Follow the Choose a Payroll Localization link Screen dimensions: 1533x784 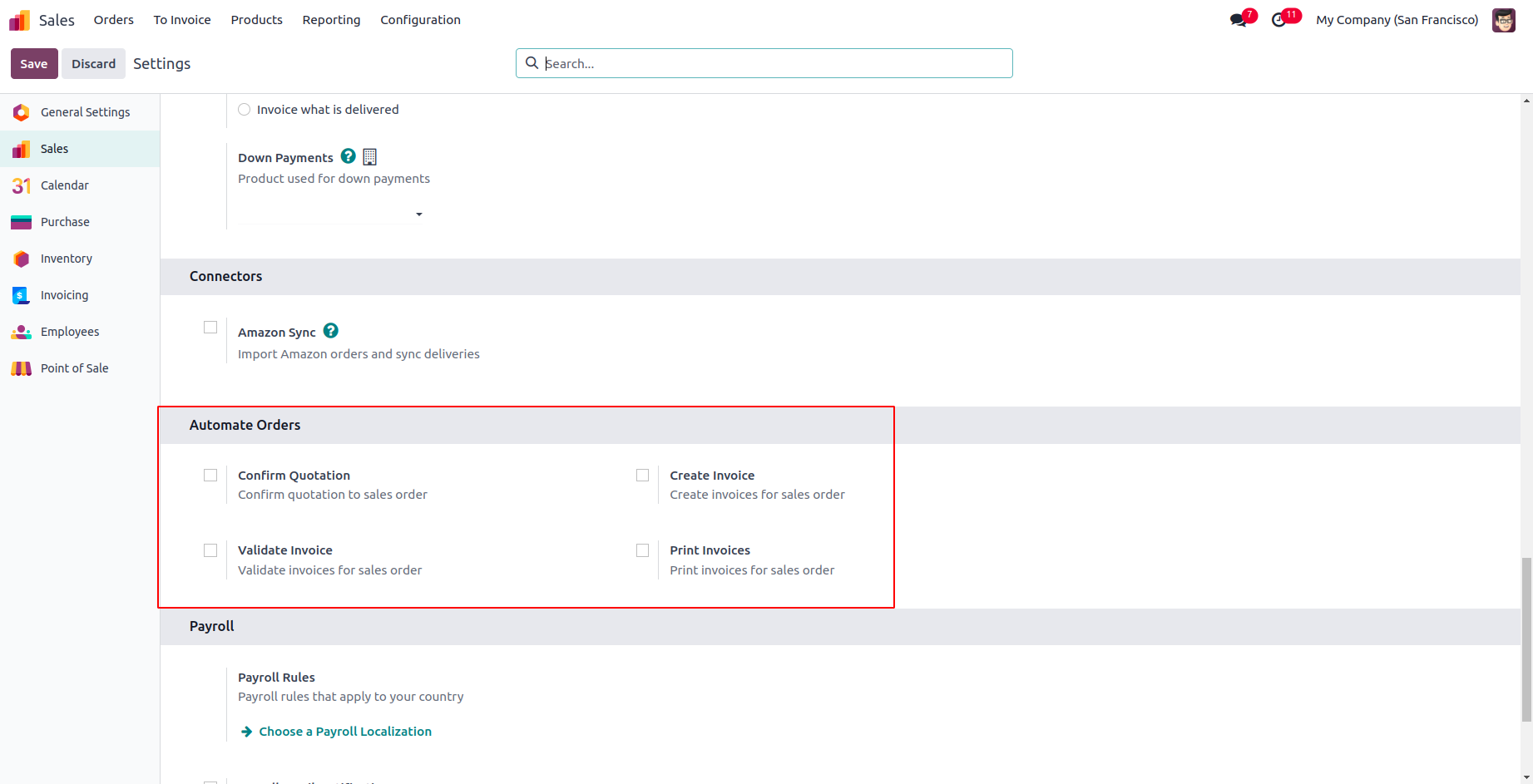pos(344,732)
